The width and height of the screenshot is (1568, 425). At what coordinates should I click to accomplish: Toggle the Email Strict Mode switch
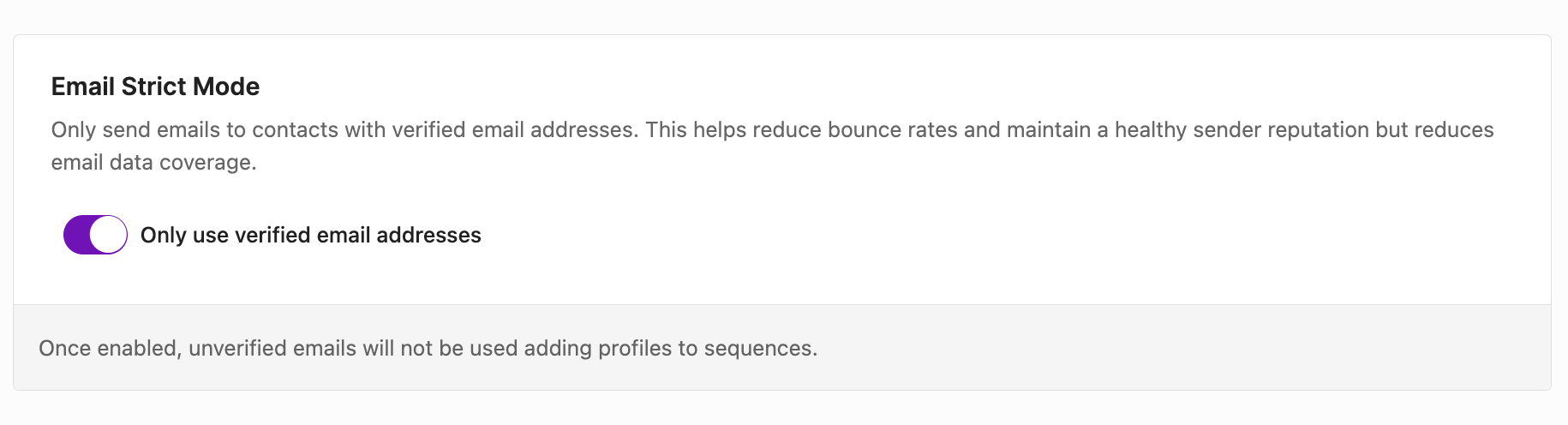[x=95, y=235]
